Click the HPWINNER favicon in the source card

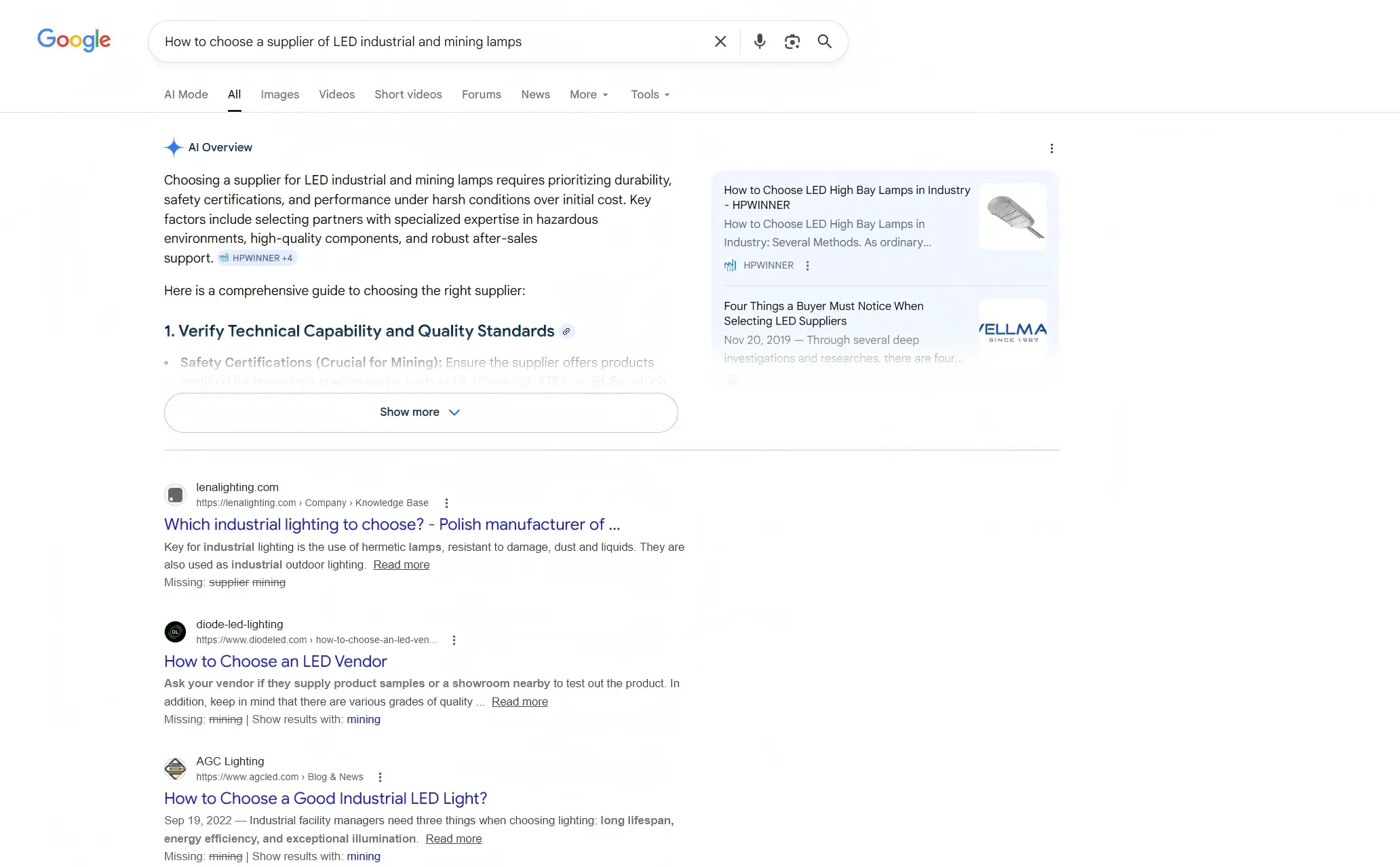click(x=730, y=265)
